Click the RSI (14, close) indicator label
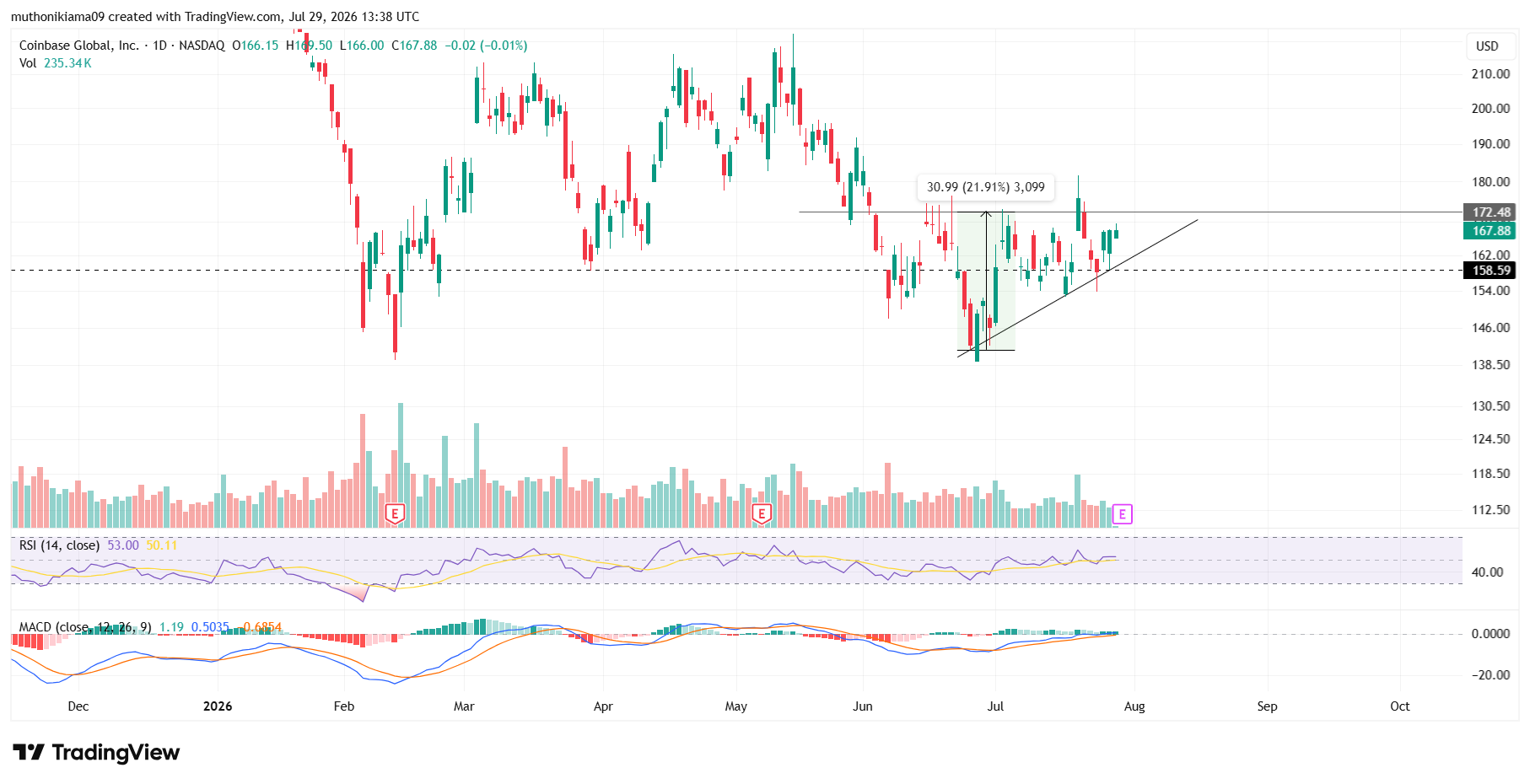 (x=59, y=545)
